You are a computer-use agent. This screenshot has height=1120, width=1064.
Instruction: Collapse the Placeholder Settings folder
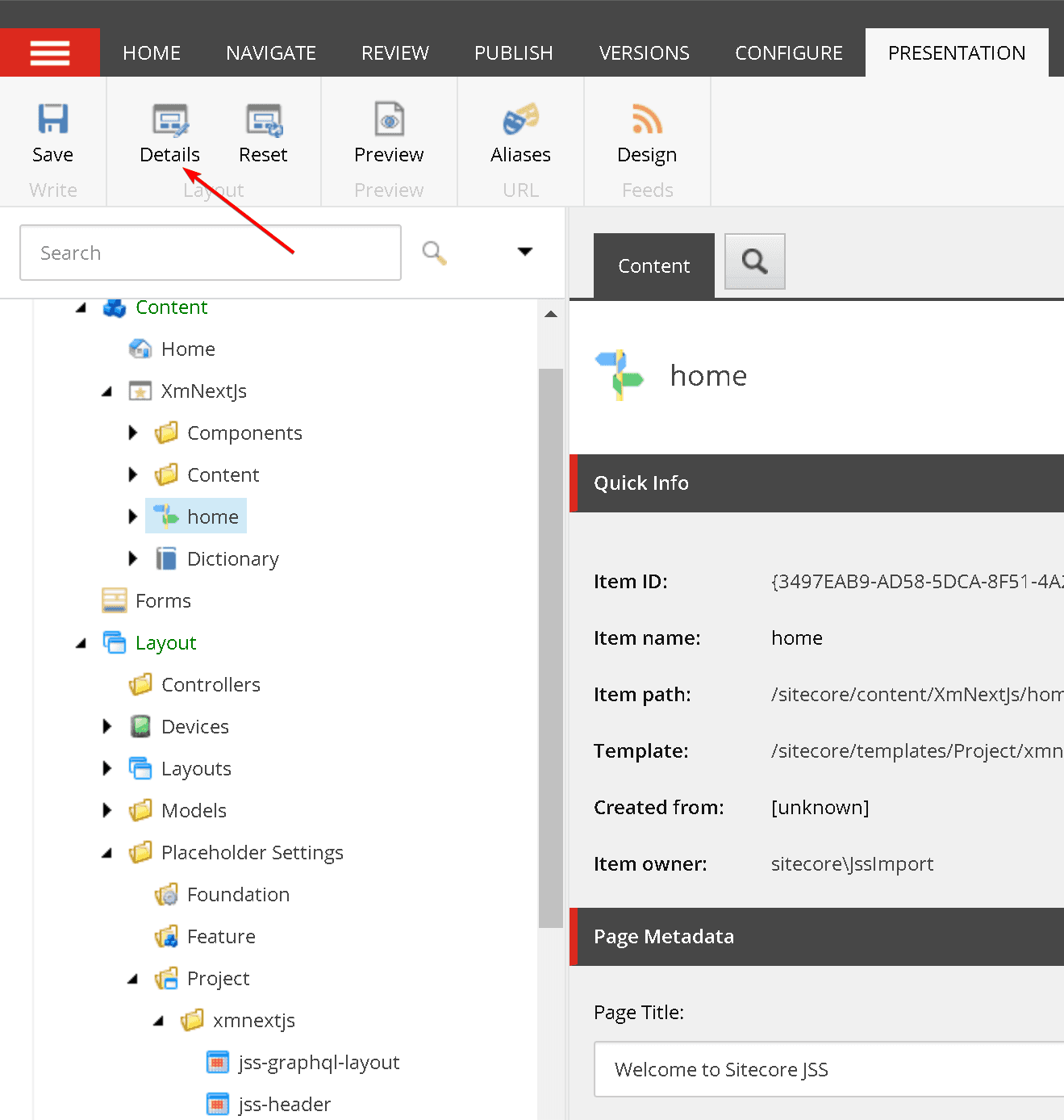coord(107,854)
